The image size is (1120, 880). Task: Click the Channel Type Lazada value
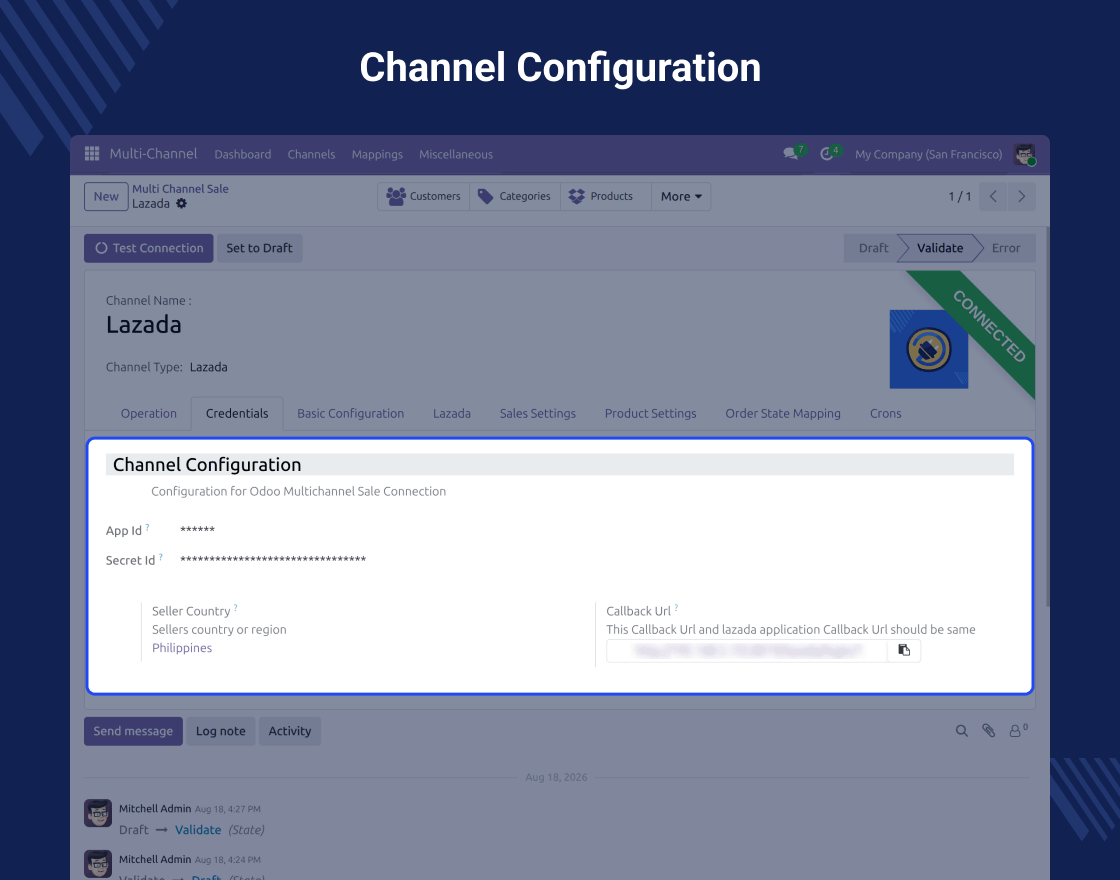[209, 367]
